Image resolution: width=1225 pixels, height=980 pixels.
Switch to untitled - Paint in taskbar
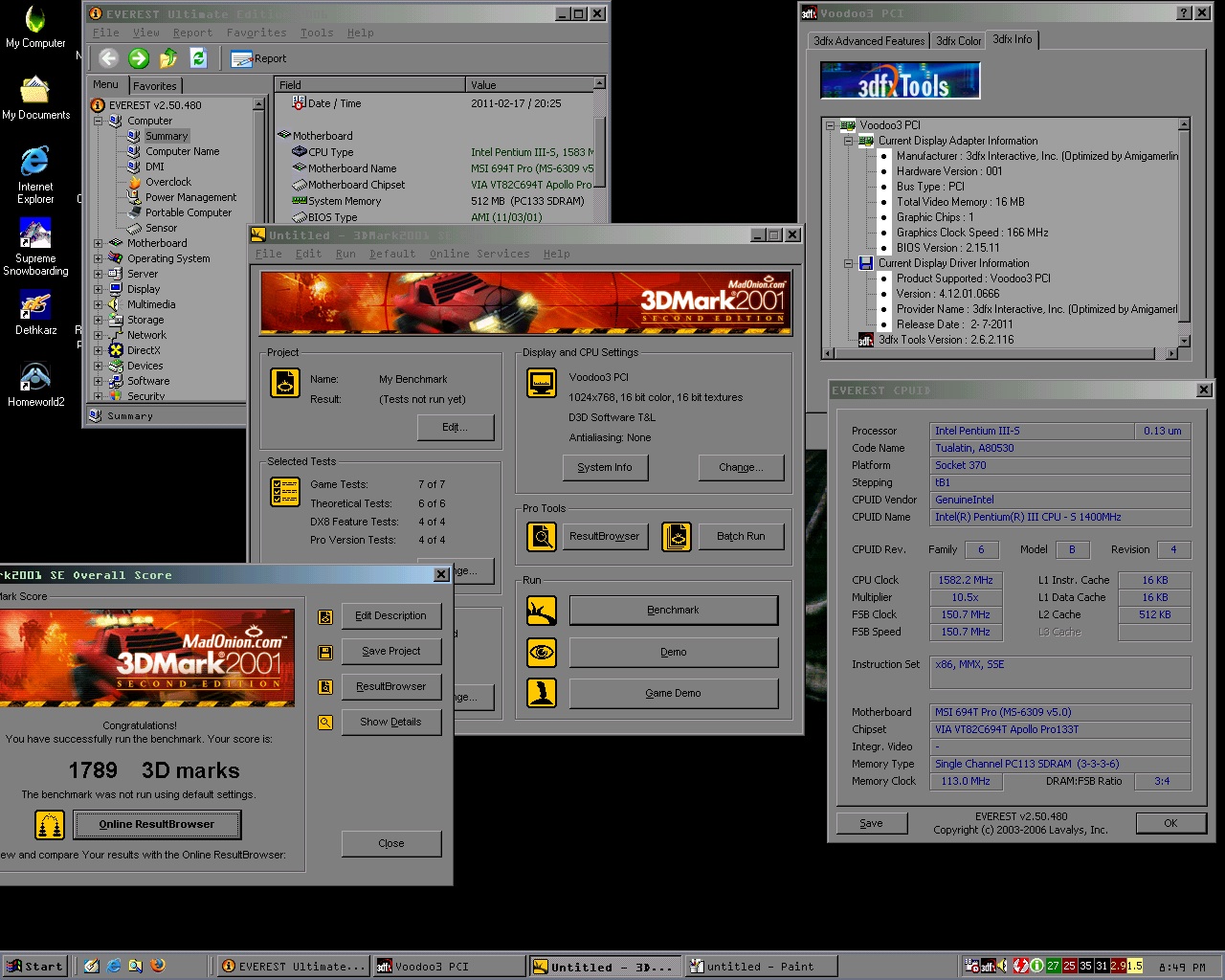[761, 966]
